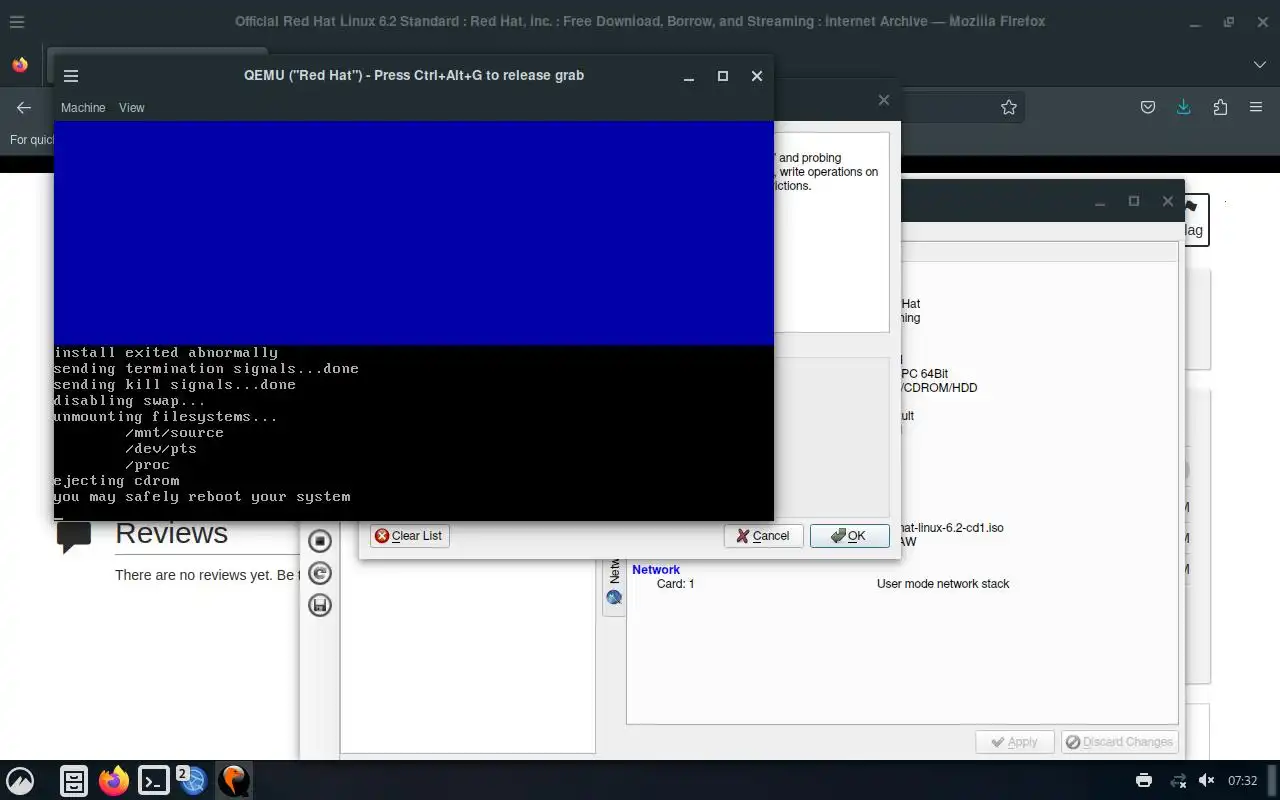This screenshot has width=1280, height=800.
Task: Click the save VM state icon in AQEMU
Action: point(320,605)
